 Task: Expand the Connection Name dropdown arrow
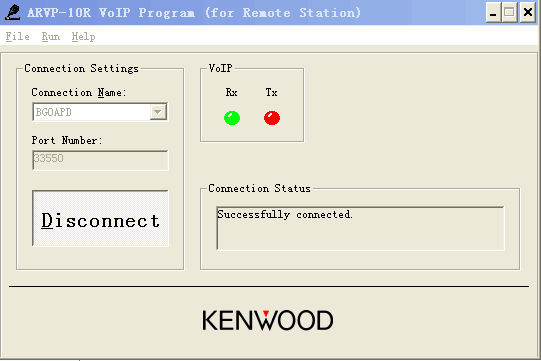pos(158,112)
